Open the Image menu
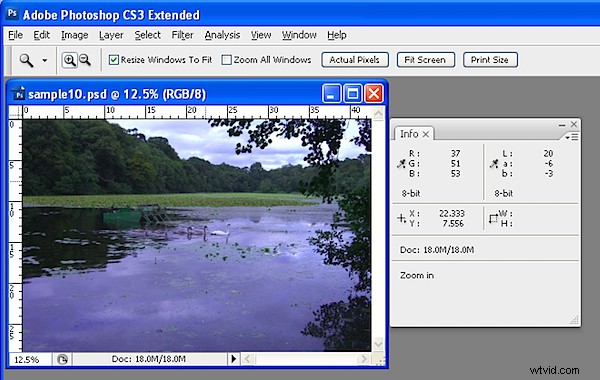 click(x=75, y=35)
